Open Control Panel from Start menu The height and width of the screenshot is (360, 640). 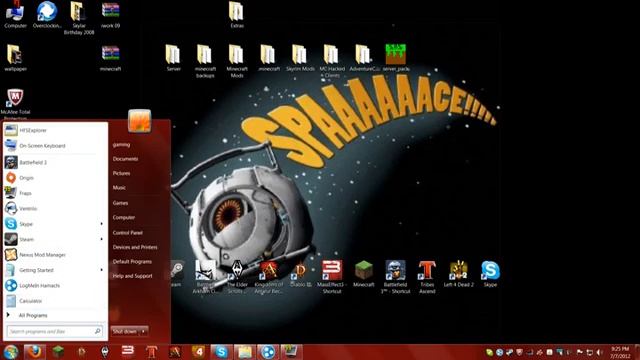128,233
